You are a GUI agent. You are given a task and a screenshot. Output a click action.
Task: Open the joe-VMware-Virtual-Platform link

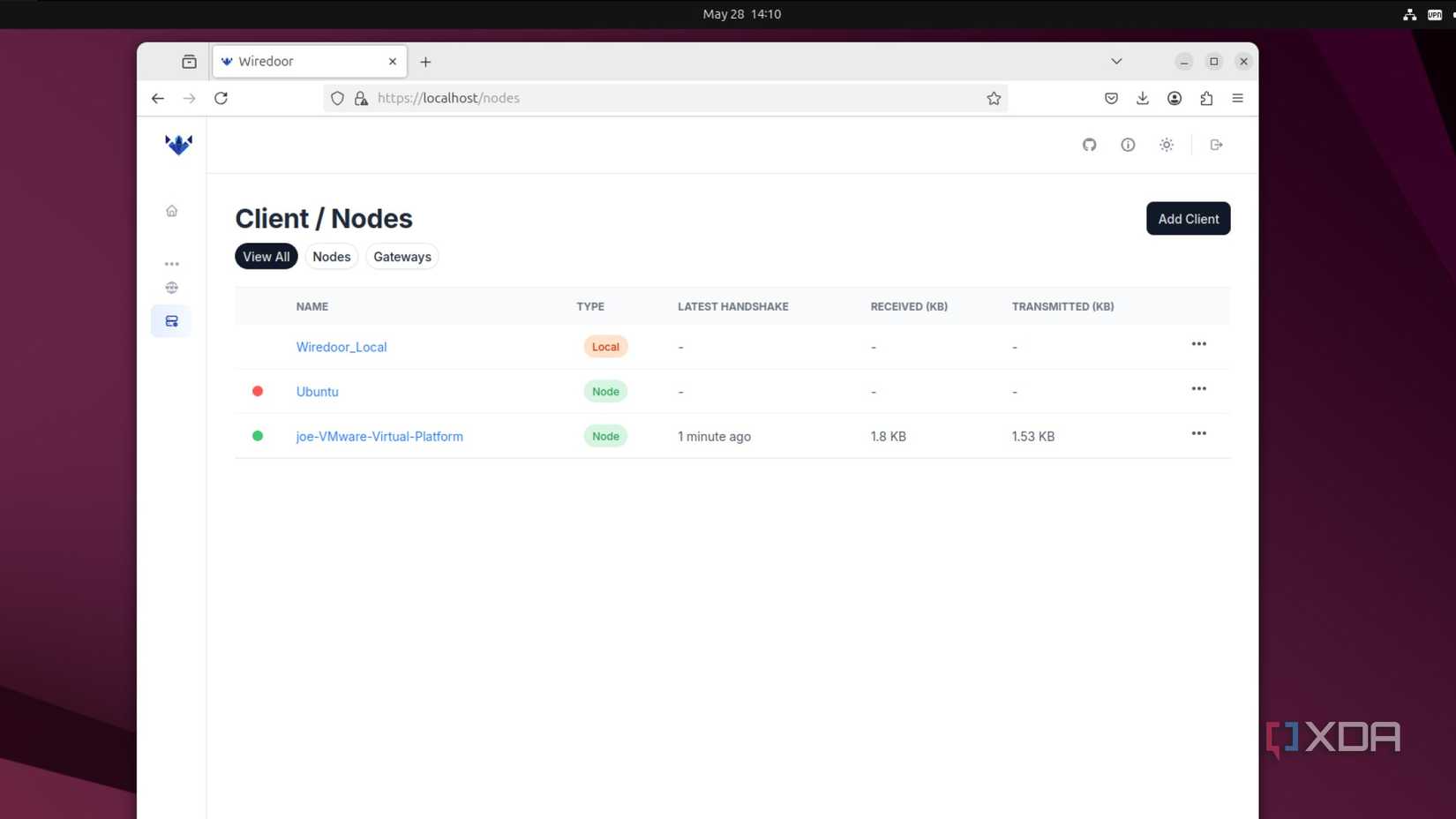[x=379, y=436]
